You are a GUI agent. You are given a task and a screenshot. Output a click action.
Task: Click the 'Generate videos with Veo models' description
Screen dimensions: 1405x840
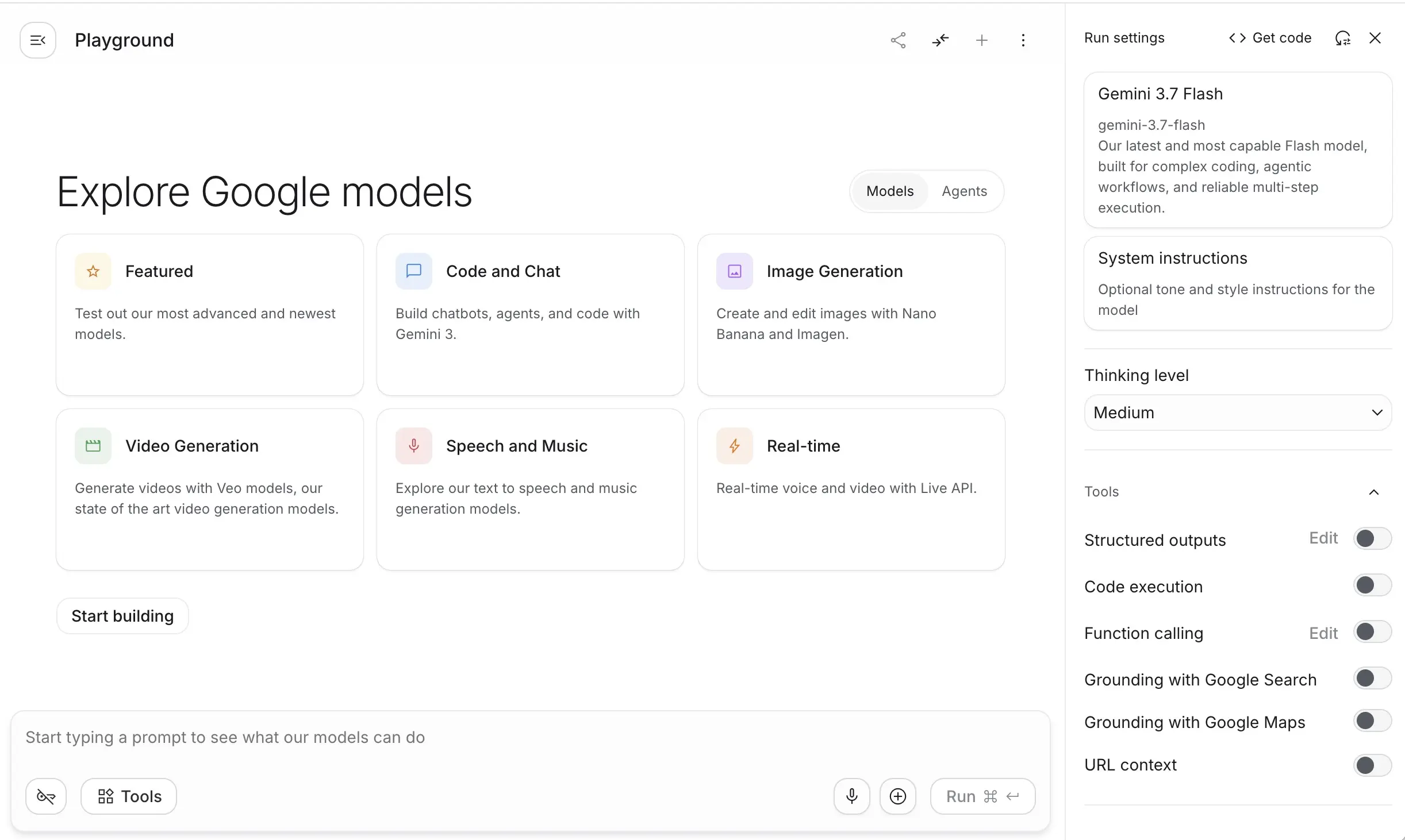click(x=207, y=499)
